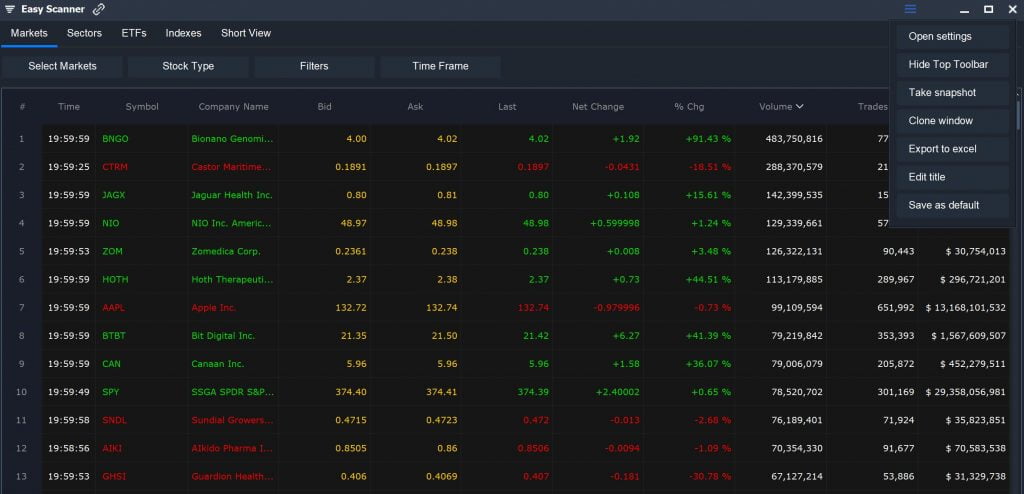Sort by the Ask column header

[415, 107]
